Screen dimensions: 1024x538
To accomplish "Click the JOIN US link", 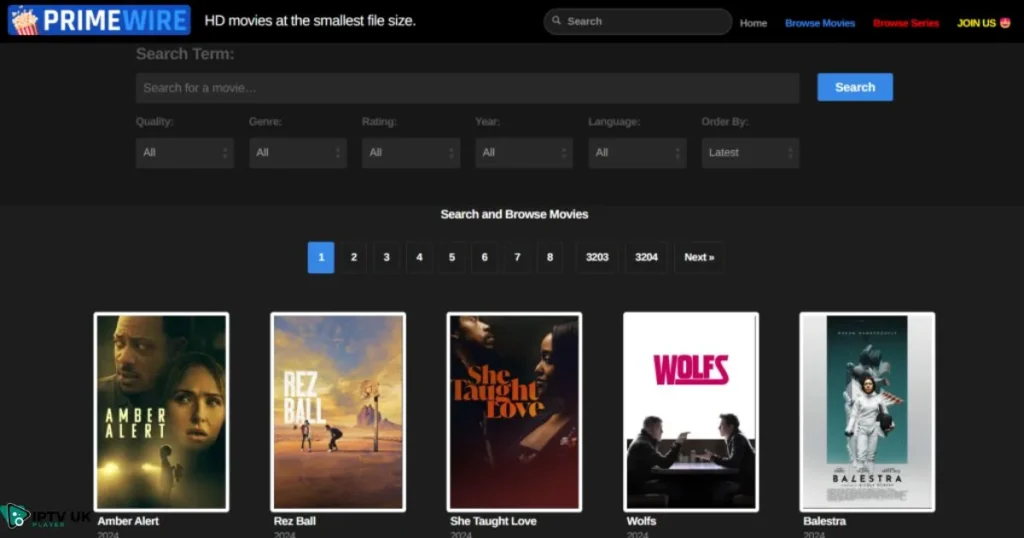I will point(984,23).
